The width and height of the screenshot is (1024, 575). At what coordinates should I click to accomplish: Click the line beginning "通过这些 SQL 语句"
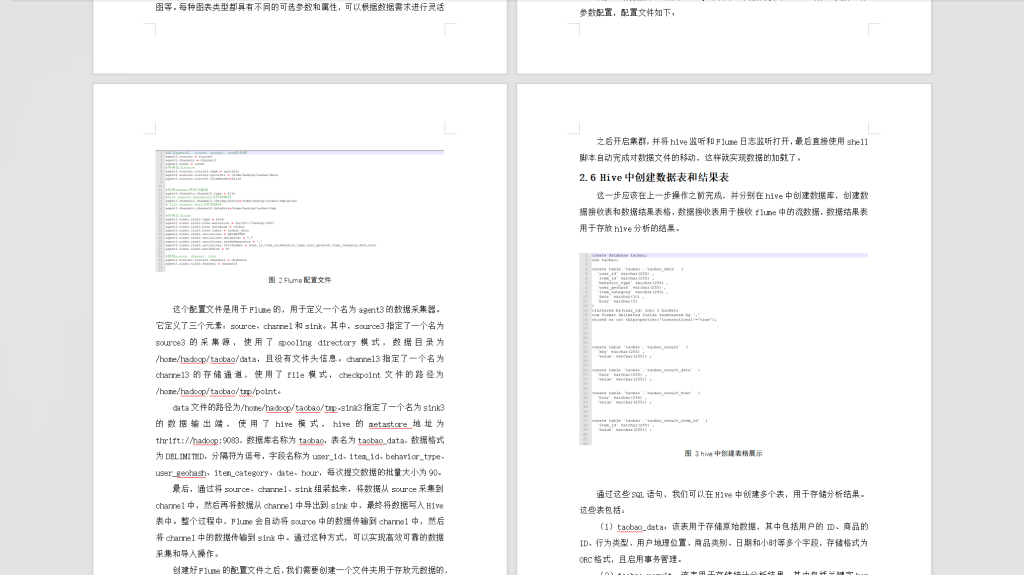click(x=732, y=495)
